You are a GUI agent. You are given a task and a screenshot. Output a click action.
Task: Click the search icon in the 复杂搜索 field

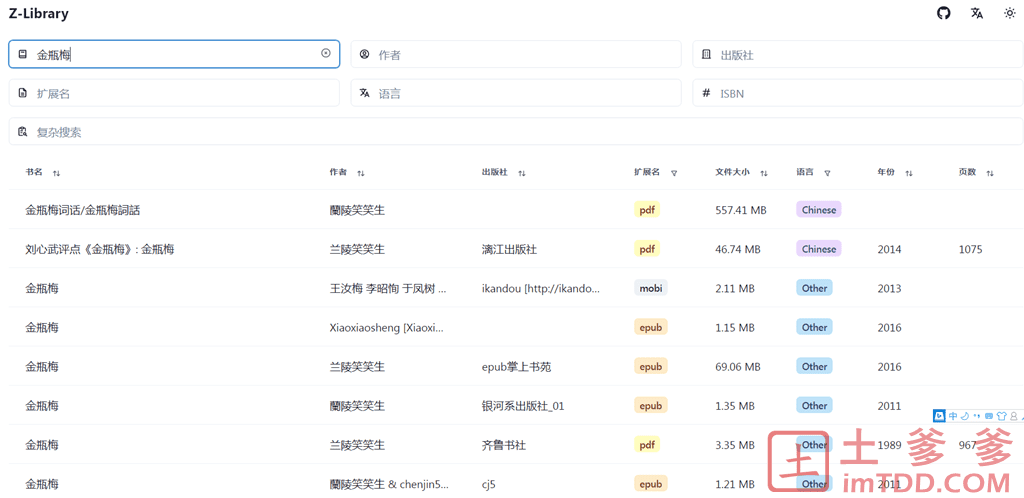[23, 131]
